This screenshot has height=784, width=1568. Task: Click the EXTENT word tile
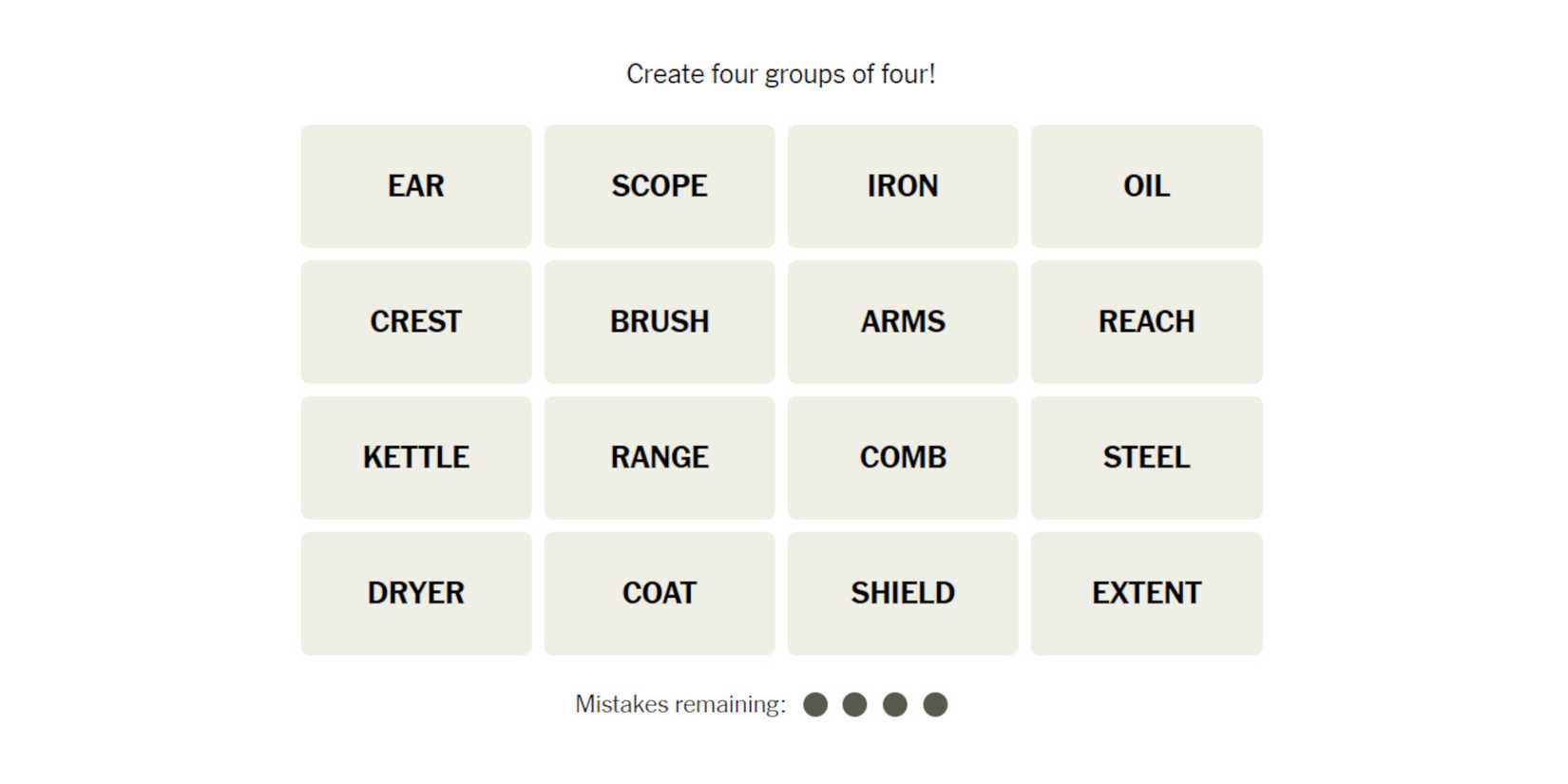click(x=1146, y=594)
